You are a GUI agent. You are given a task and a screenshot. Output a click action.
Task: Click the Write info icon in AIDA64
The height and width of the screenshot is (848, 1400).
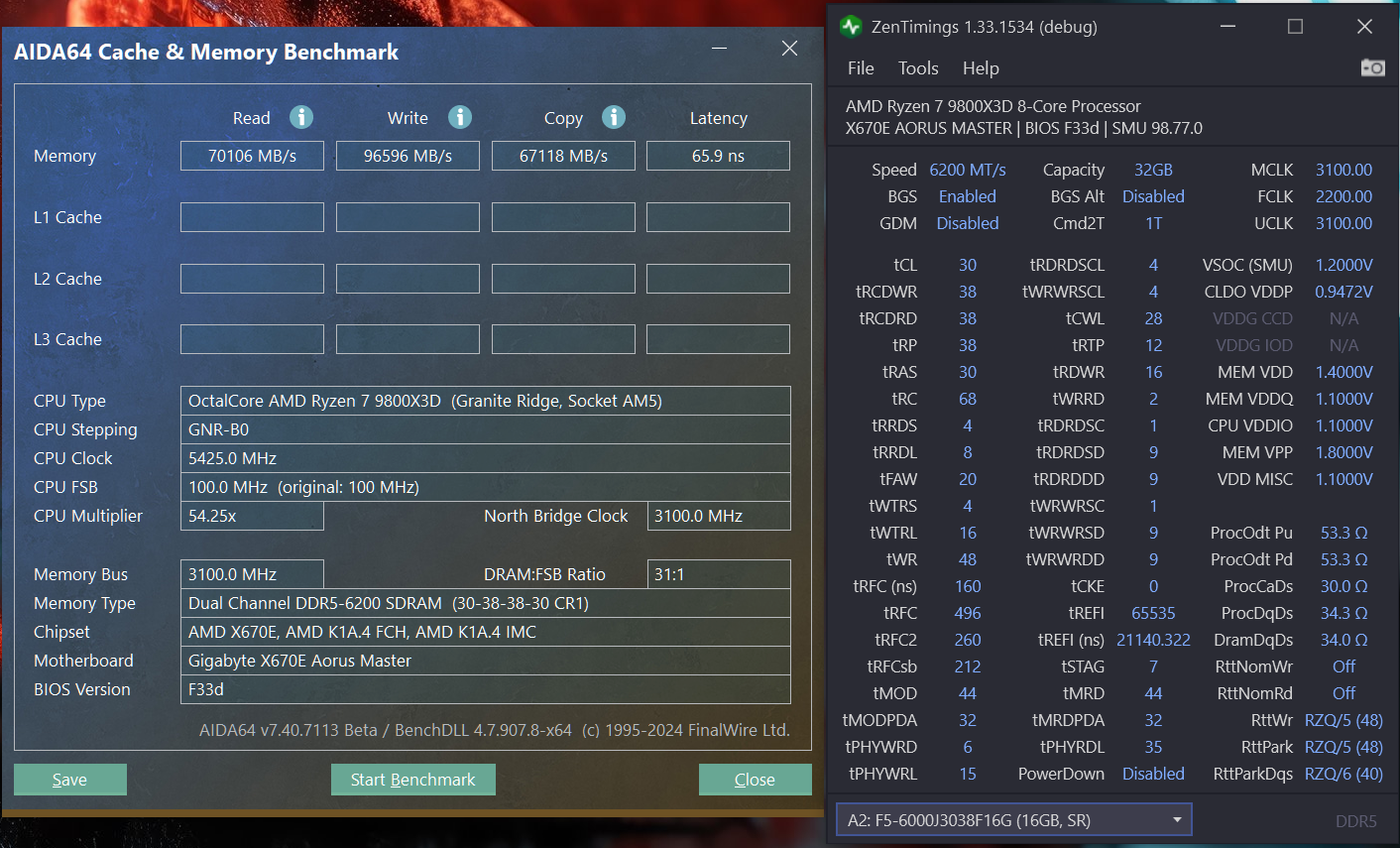click(460, 117)
